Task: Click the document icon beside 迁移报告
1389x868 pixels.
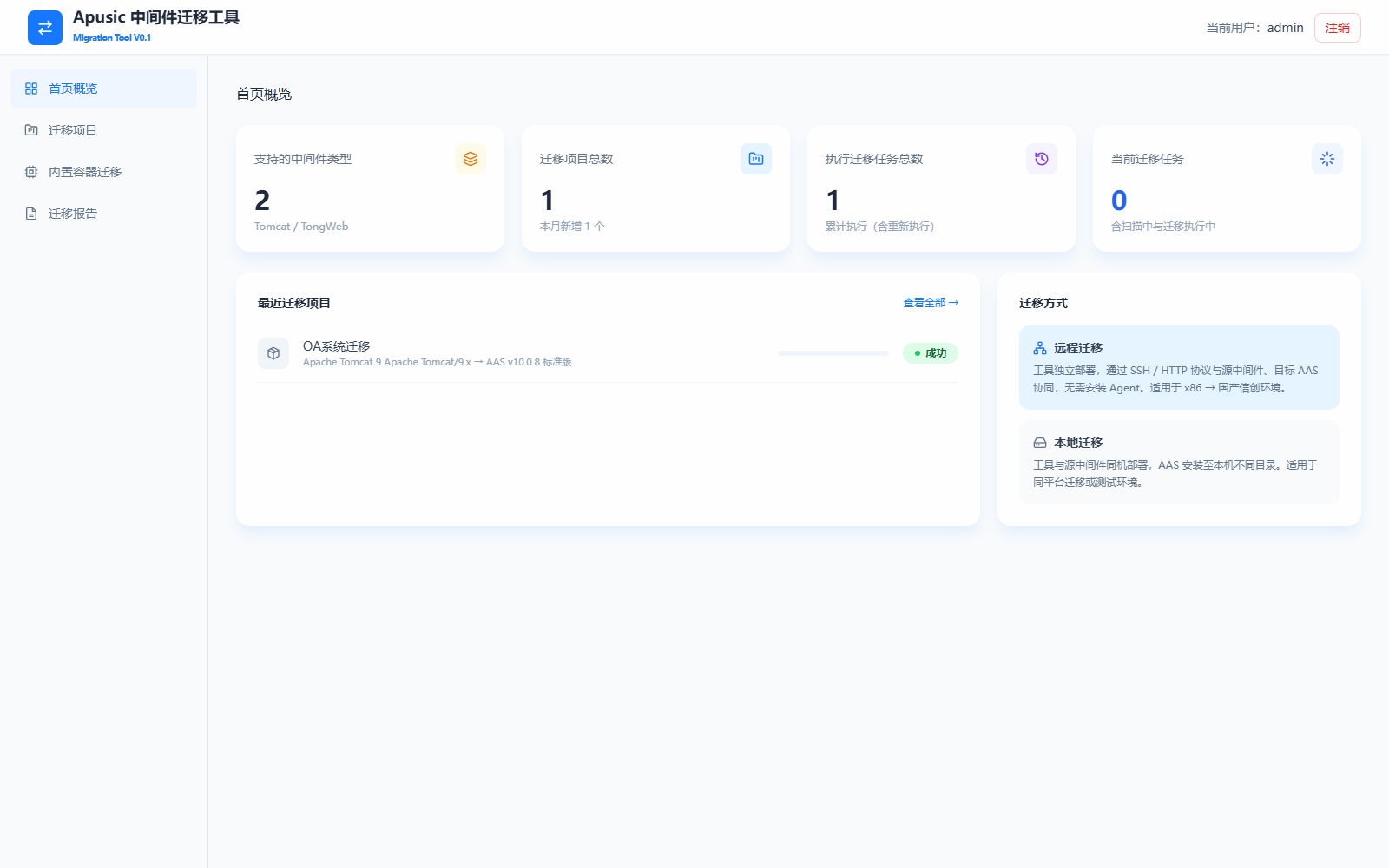Action: (31, 214)
